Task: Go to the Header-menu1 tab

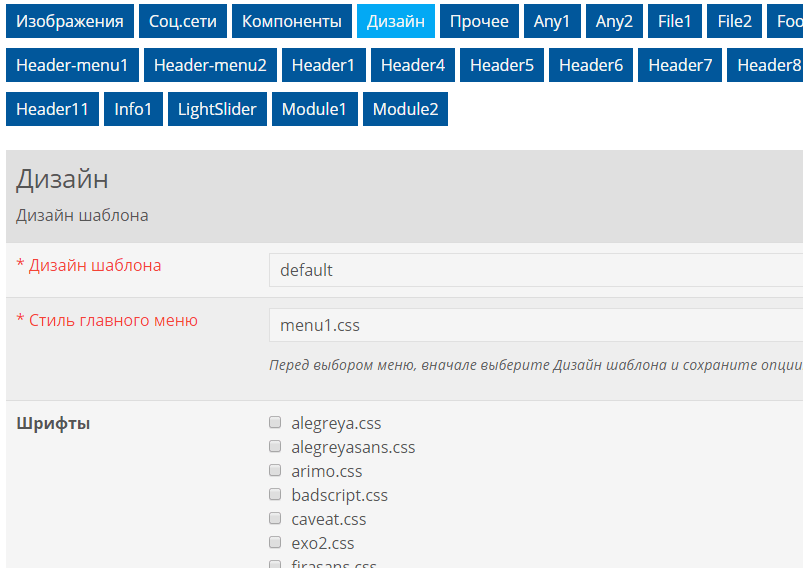Action: click(x=72, y=65)
